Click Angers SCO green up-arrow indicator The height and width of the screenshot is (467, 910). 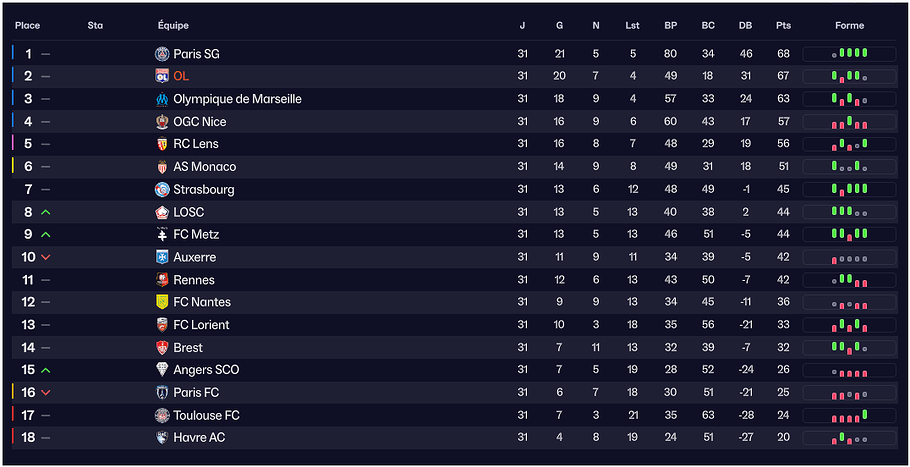coord(46,370)
